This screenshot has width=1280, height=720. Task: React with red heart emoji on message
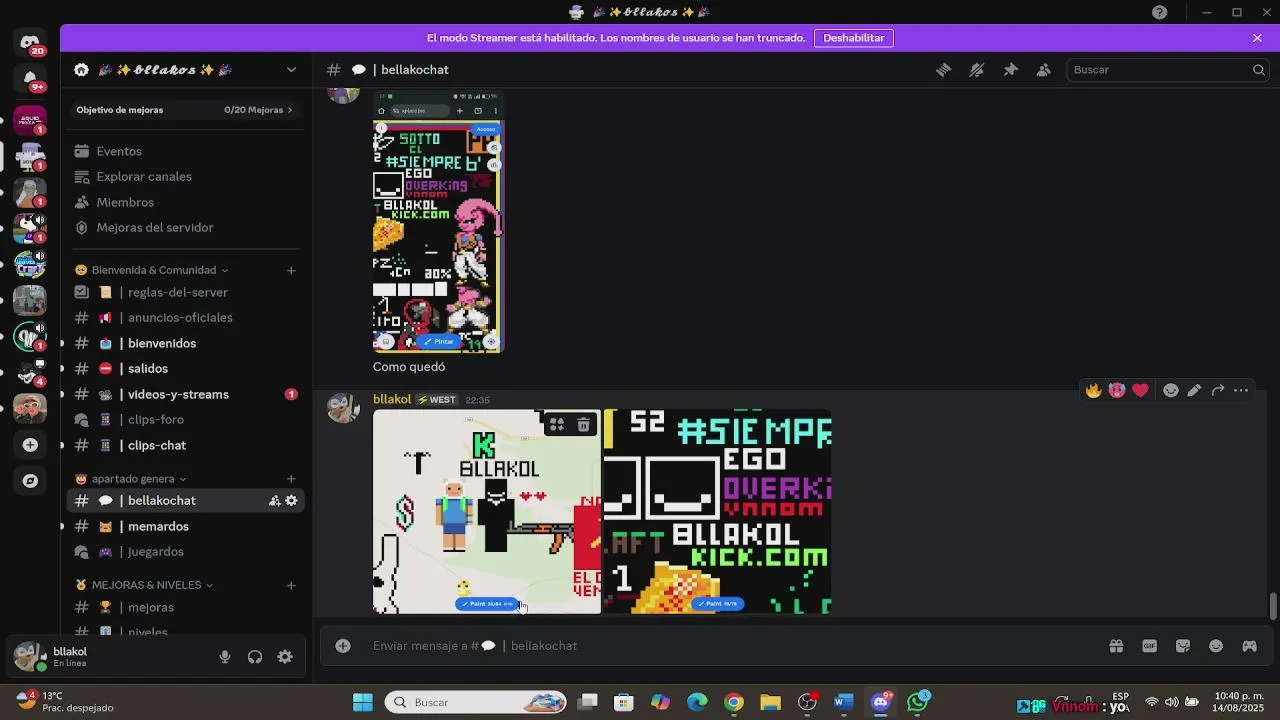coord(1140,390)
